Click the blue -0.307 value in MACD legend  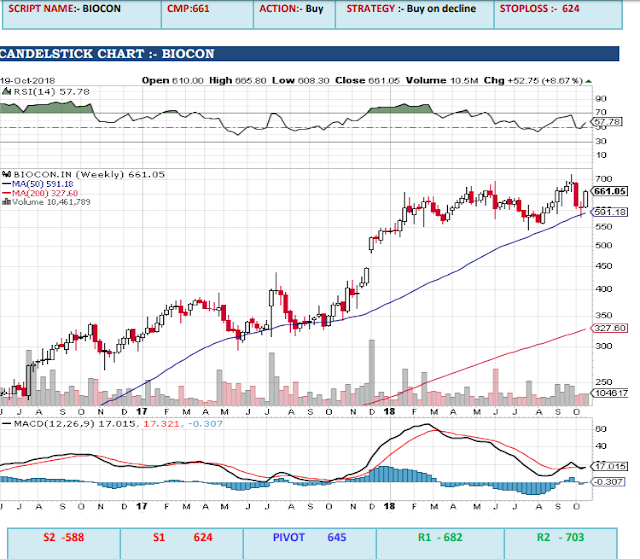207,424
